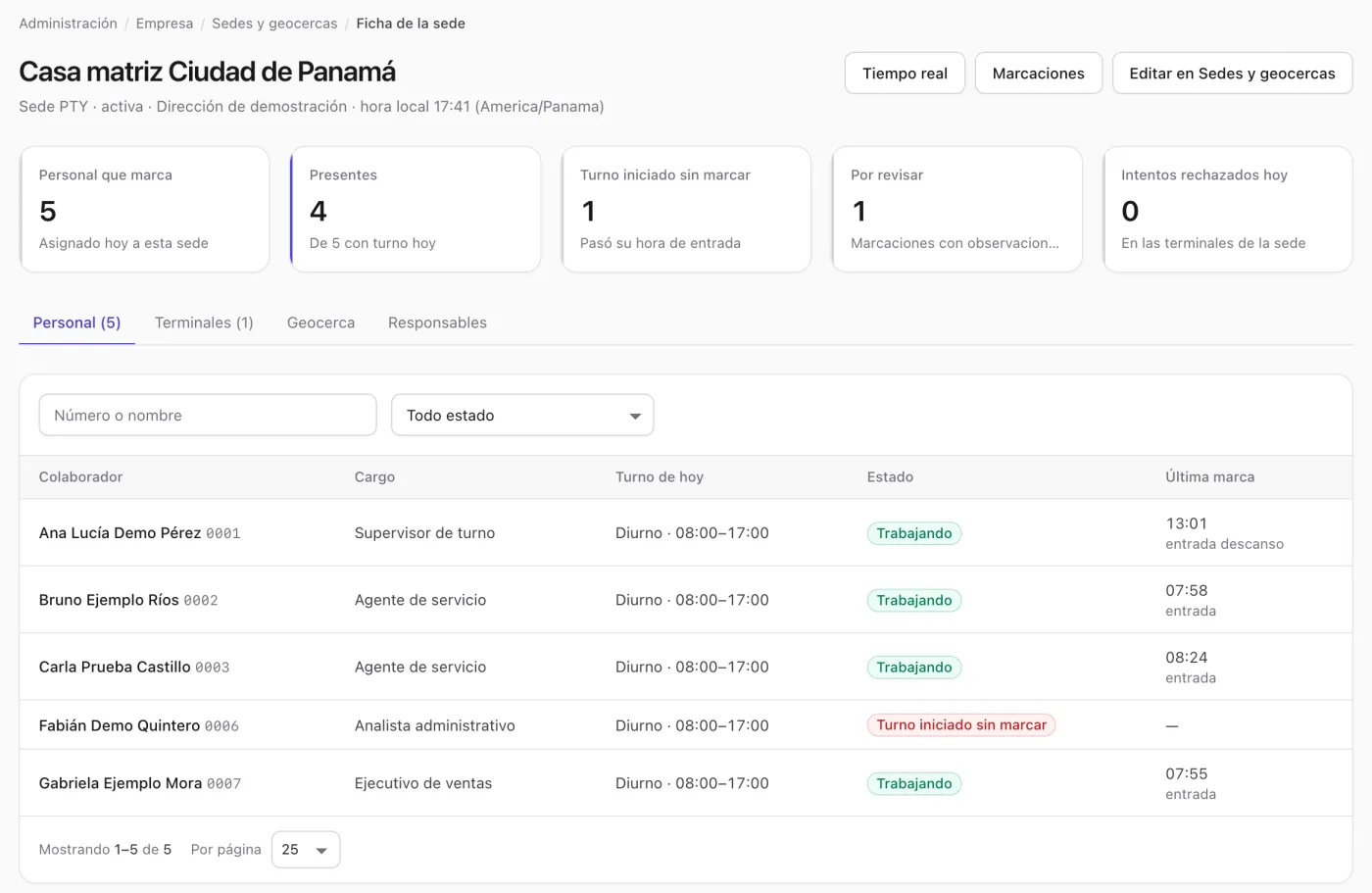The height and width of the screenshot is (893, 1372).
Task: Click Trabajando badge in Gabriela's row
Action: [x=913, y=783]
